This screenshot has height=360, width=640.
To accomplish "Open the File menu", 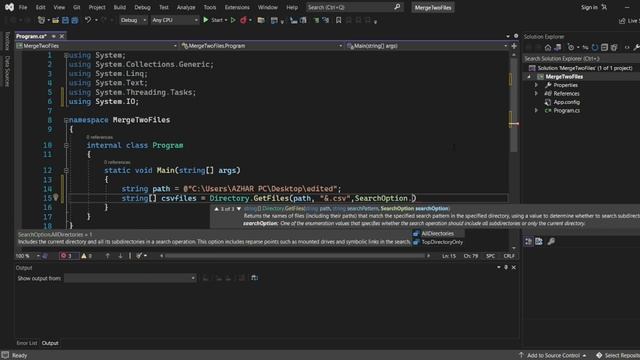I will (23, 7).
